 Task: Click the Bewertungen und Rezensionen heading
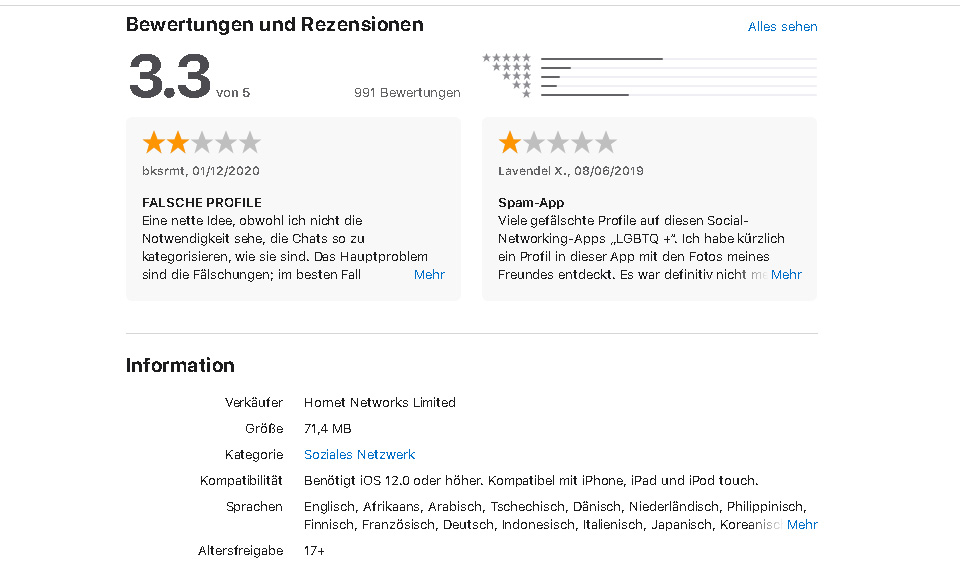pyautogui.click(x=274, y=25)
